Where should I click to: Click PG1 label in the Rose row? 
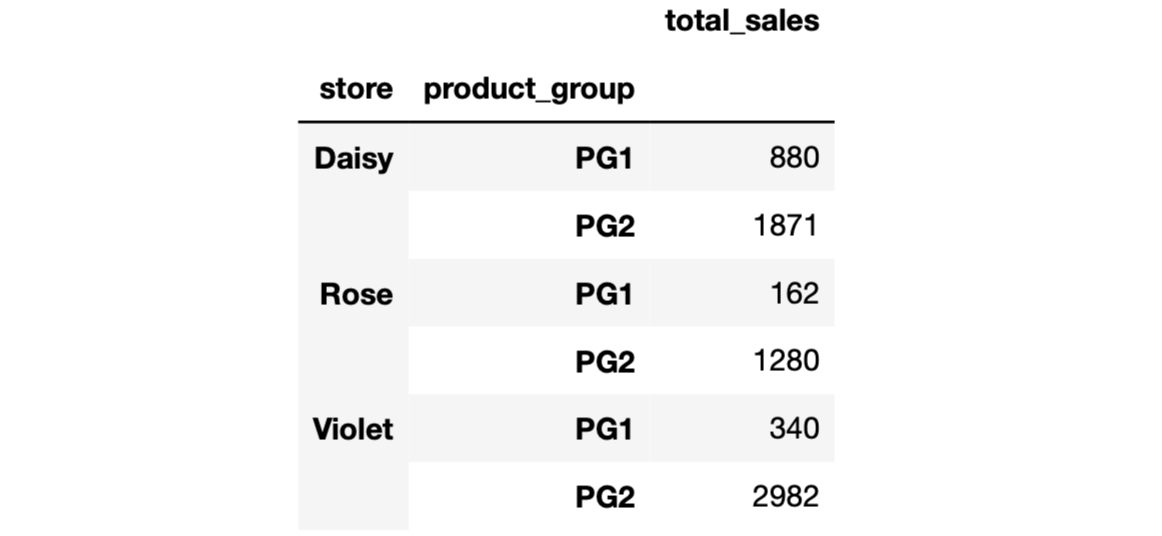[604, 294]
